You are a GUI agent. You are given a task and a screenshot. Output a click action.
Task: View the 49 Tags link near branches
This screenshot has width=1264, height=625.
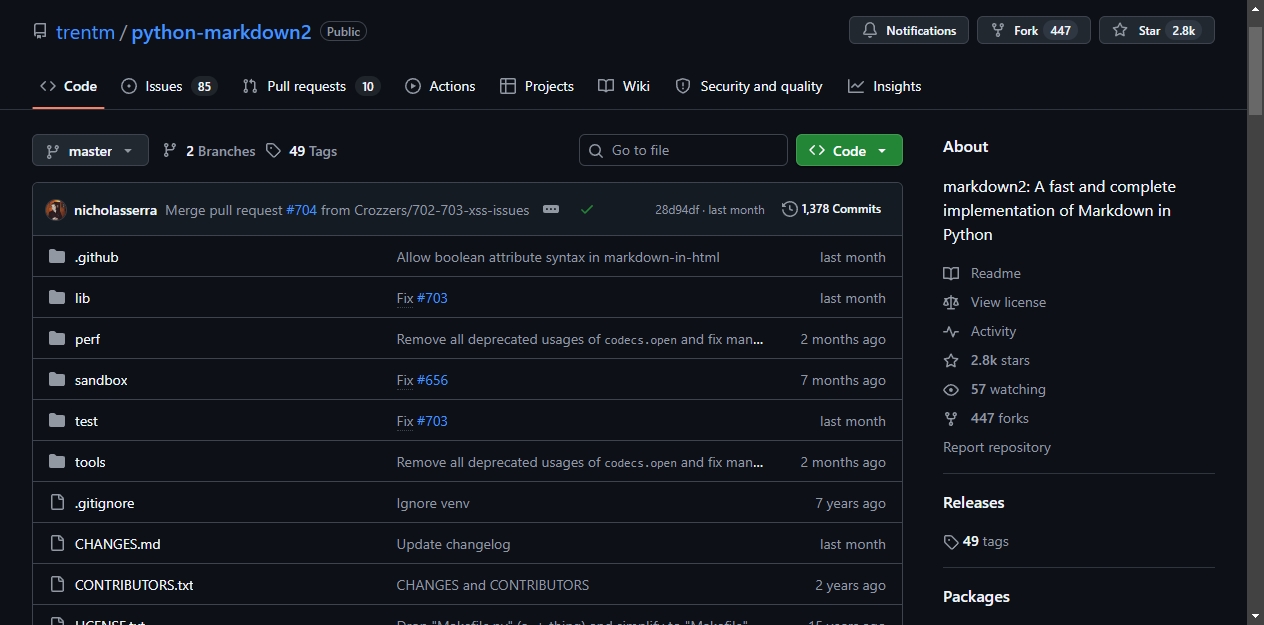click(x=301, y=151)
